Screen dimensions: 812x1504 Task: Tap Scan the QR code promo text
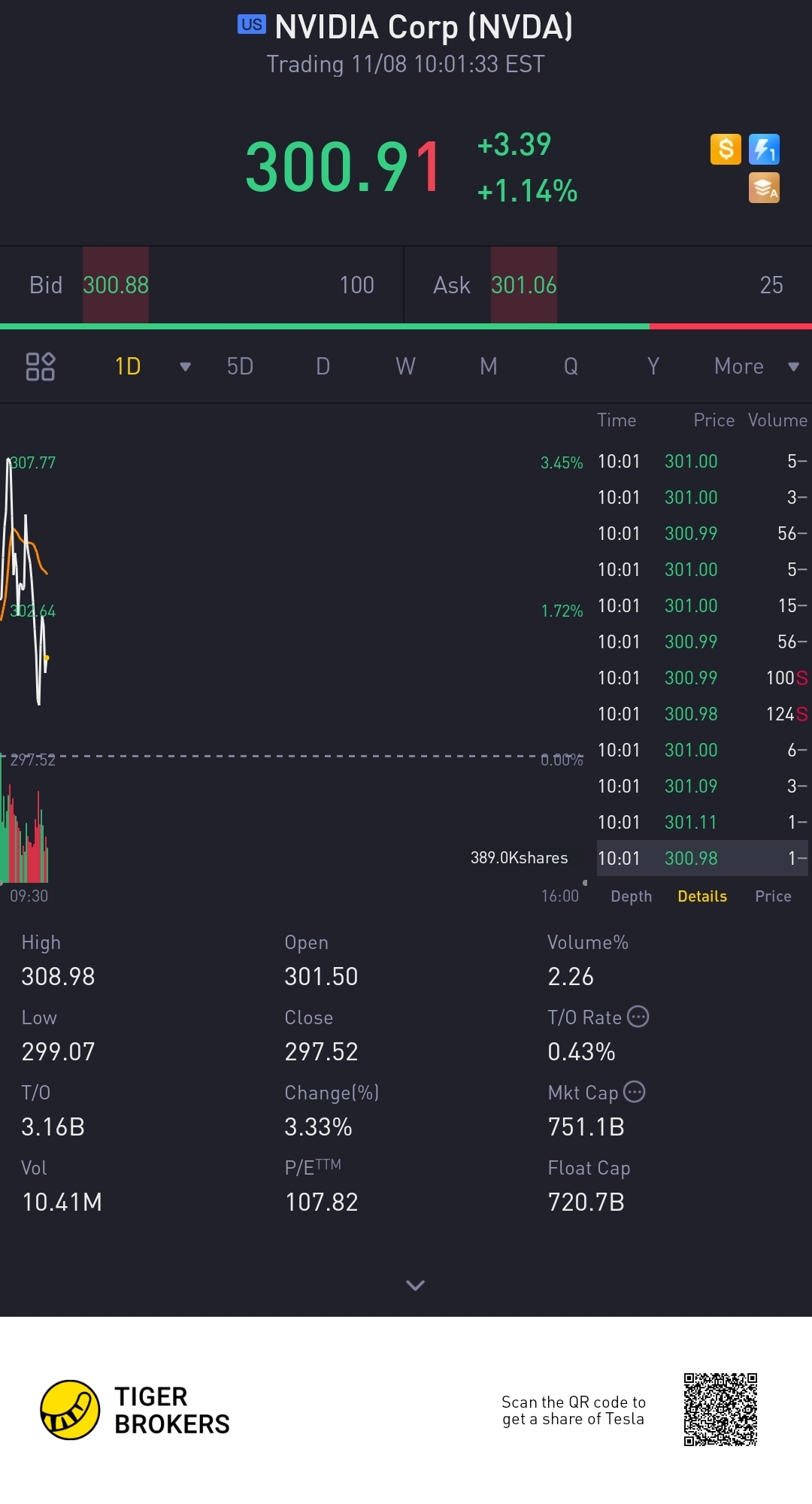tap(574, 1410)
